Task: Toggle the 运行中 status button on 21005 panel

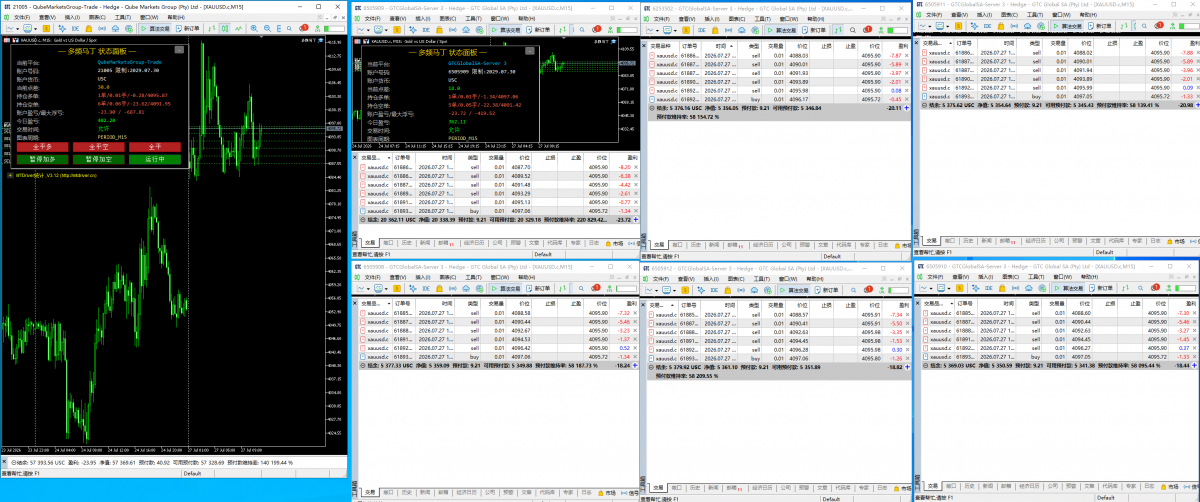Action: [x=155, y=159]
